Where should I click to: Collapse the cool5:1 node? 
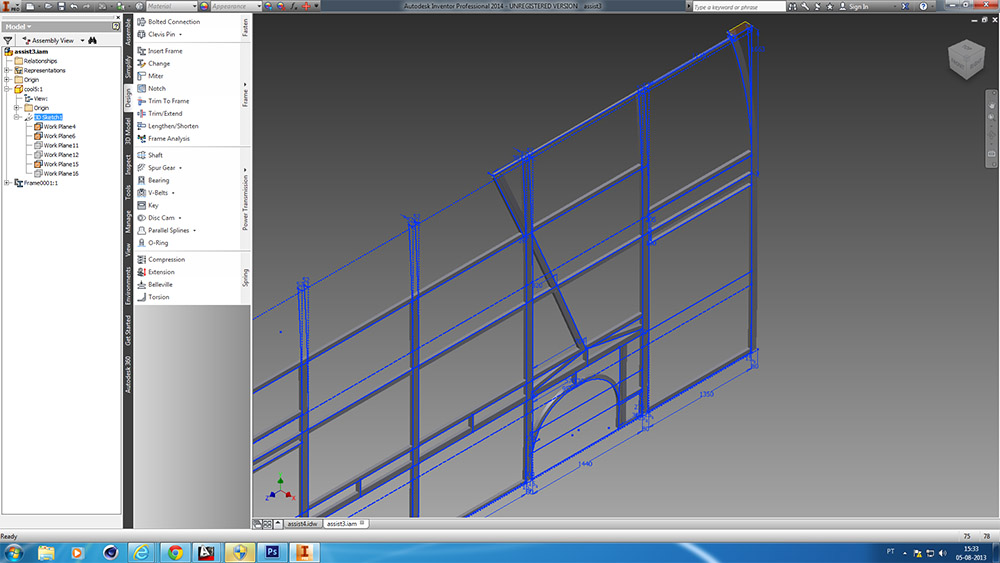click(7, 89)
